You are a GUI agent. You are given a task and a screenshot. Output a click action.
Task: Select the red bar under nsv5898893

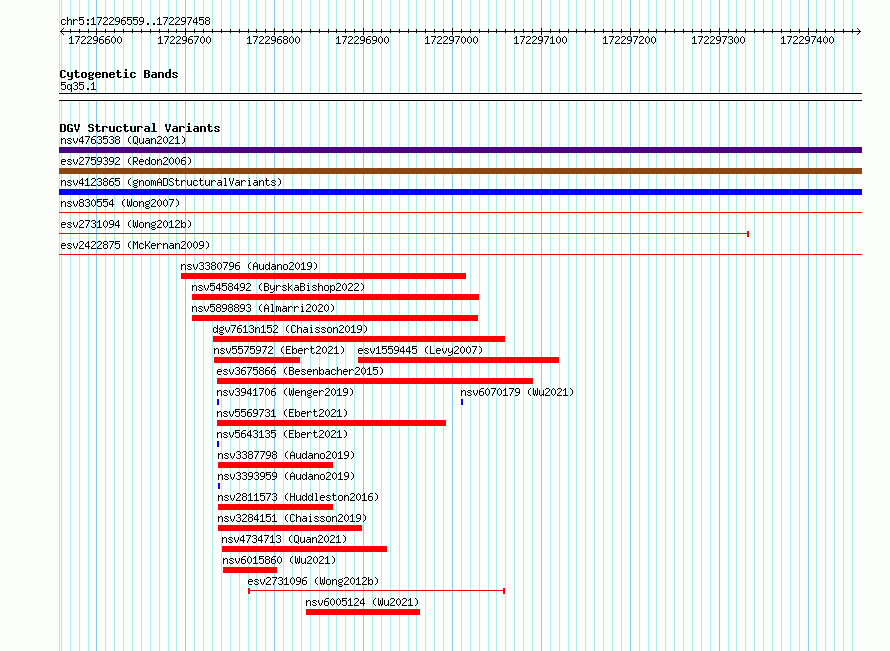click(335, 318)
